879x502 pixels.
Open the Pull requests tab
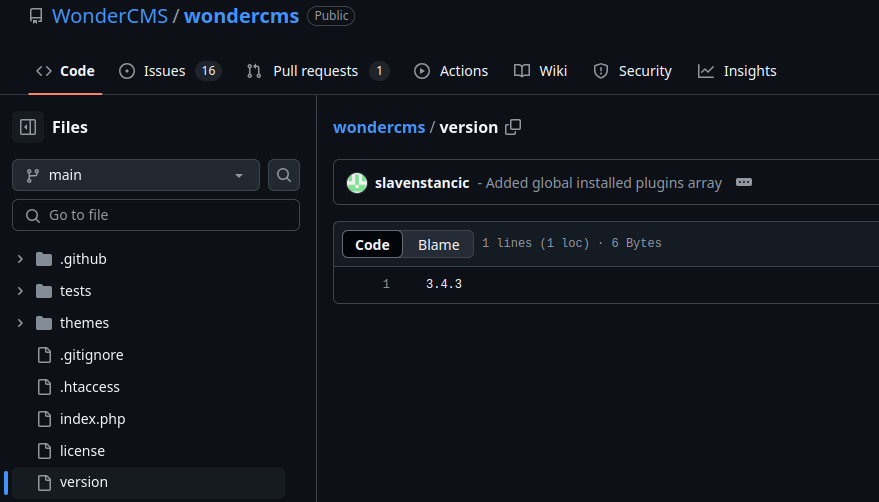[x=317, y=71]
